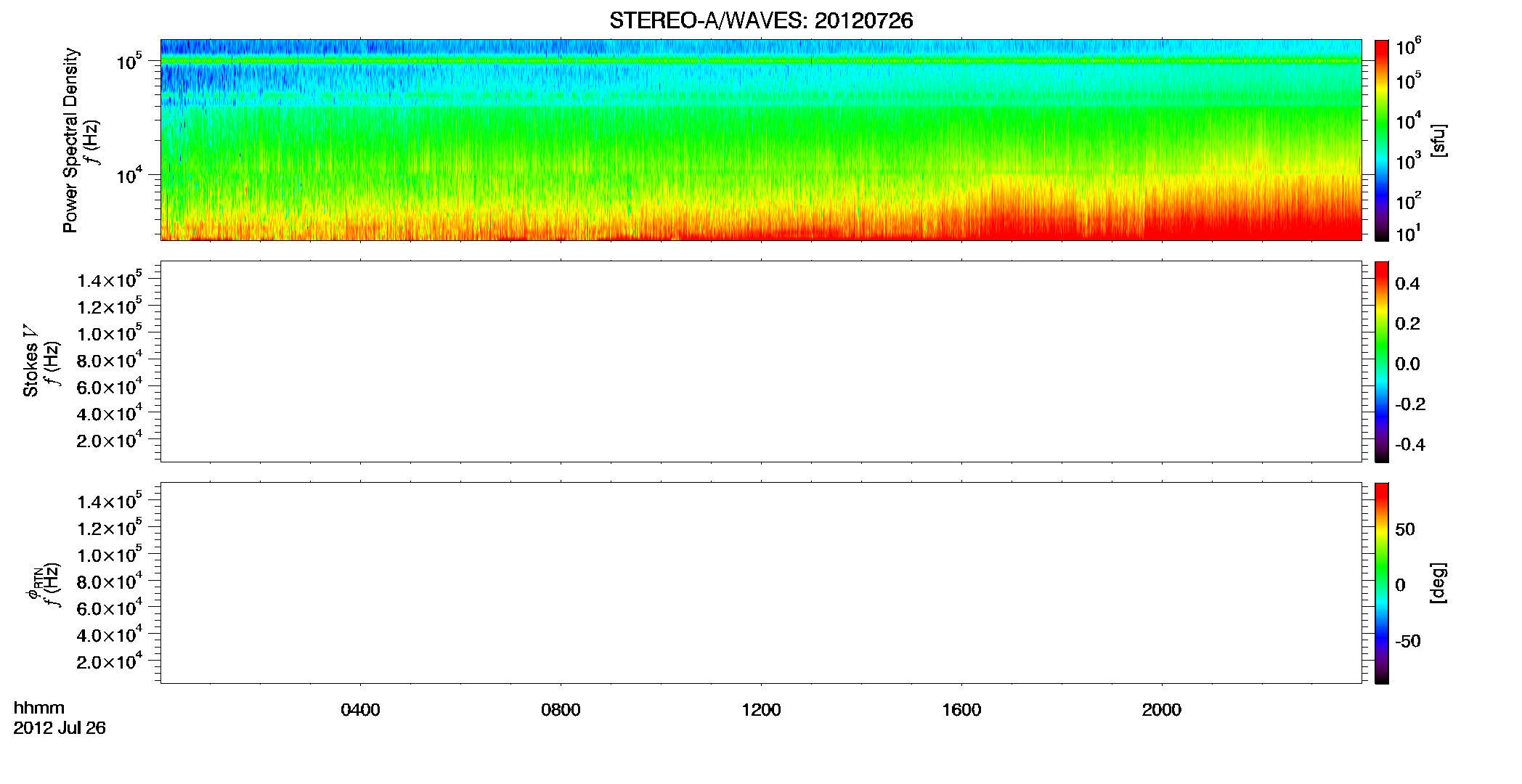Click the 2000 time axis label

click(1162, 710)
